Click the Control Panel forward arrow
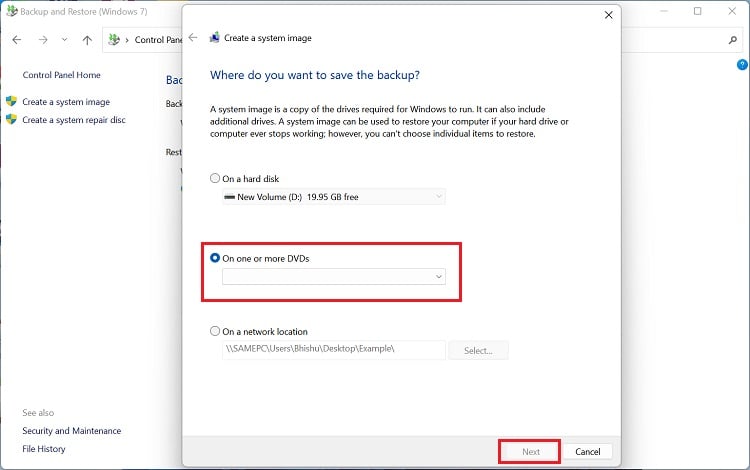 pos(42,40)
